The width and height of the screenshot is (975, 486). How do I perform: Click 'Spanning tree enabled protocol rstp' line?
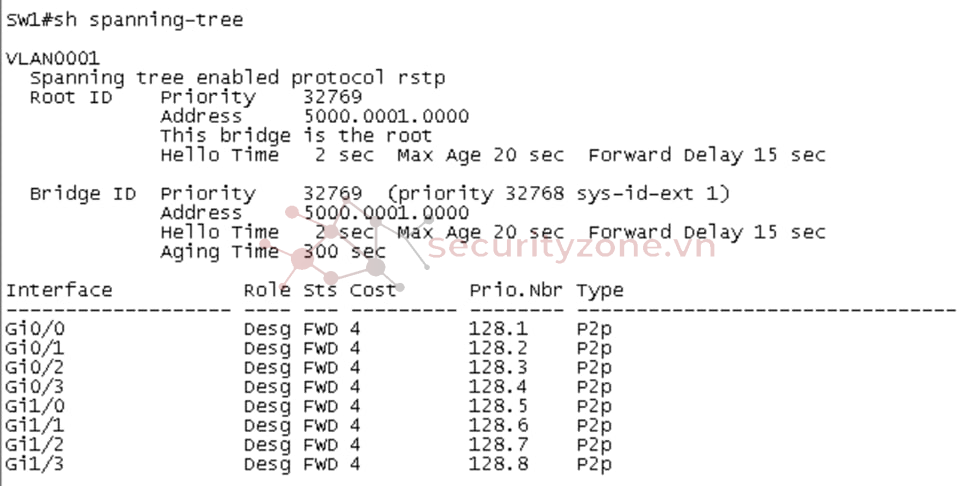point(238,78)
